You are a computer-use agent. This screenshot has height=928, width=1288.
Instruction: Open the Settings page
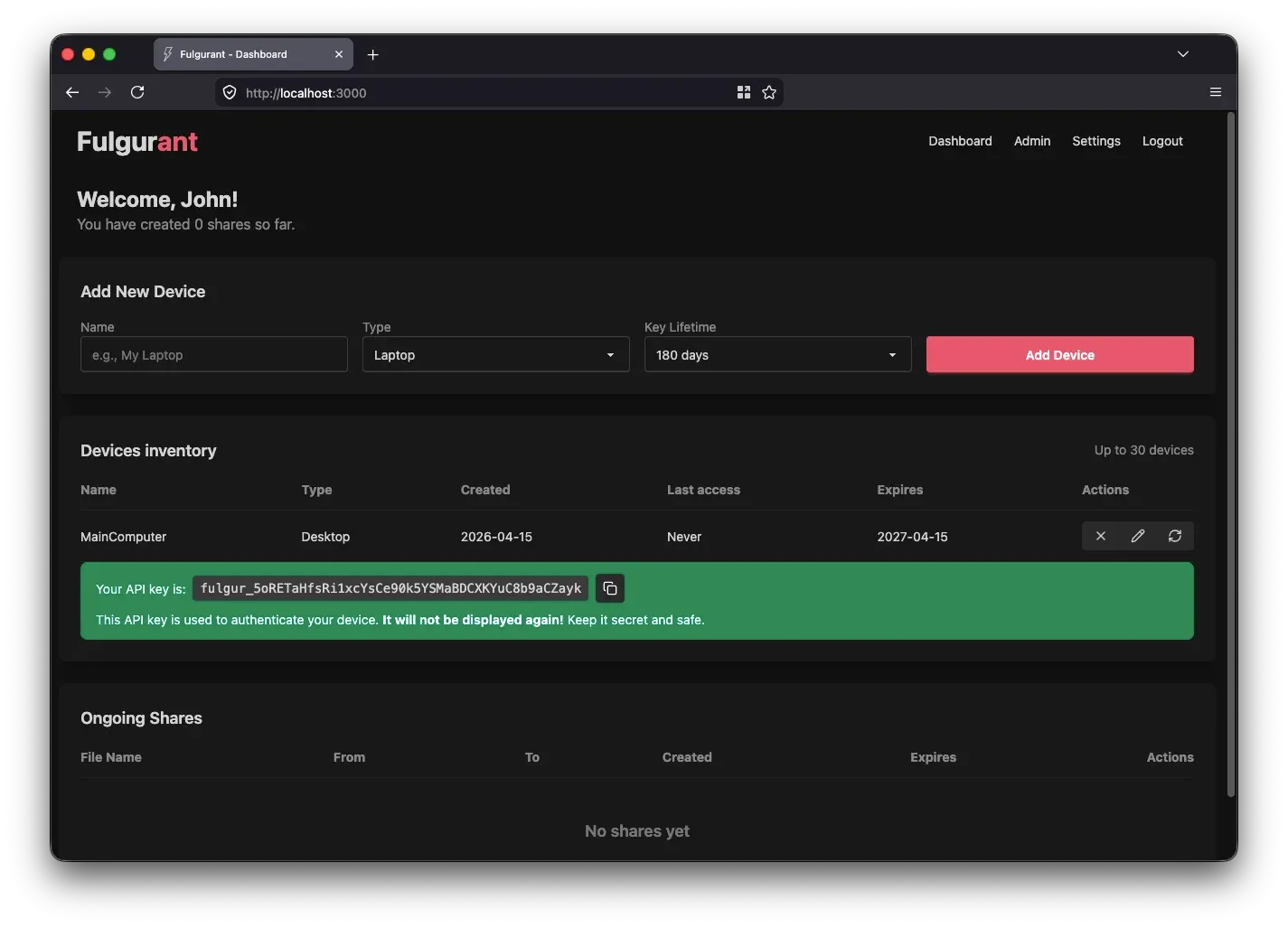click(x=1095, y=141)
